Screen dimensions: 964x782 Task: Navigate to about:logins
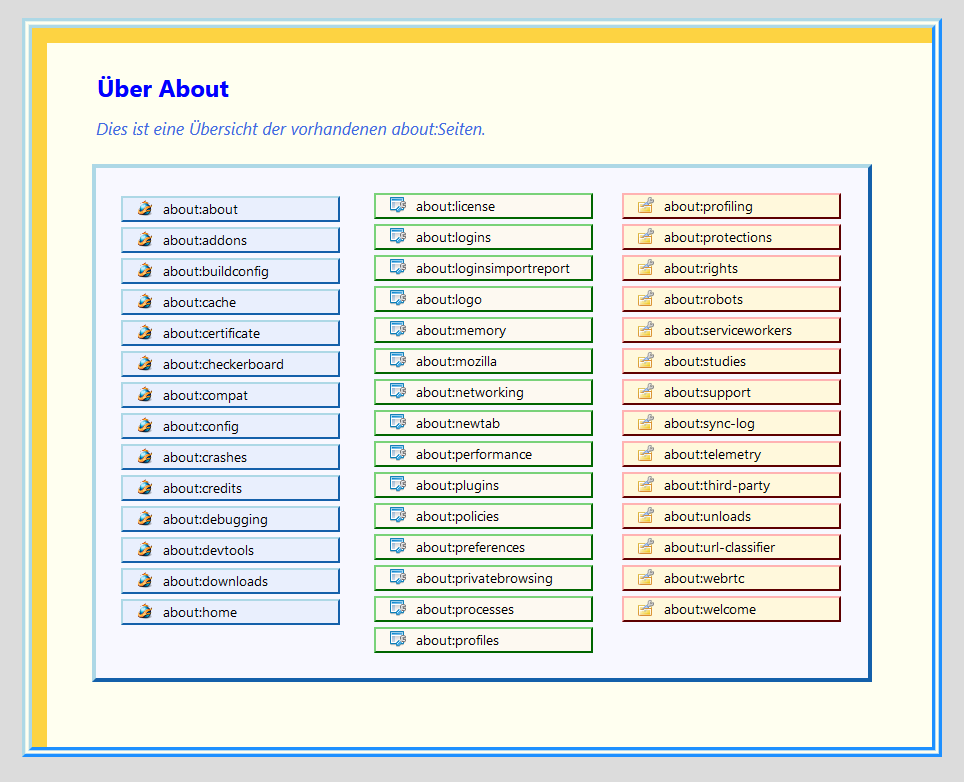[x=453, y=237]
